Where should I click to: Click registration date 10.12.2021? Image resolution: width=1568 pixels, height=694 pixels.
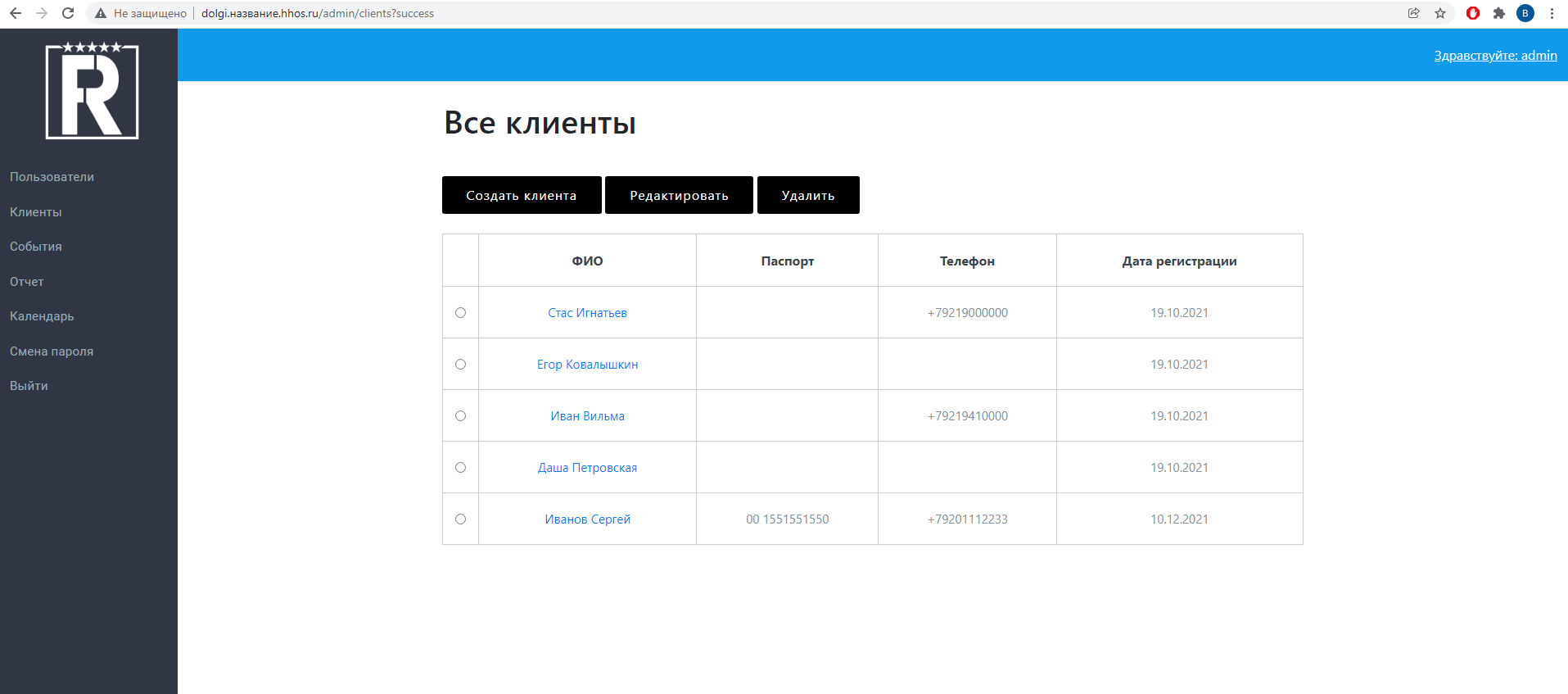[1179, 519]
